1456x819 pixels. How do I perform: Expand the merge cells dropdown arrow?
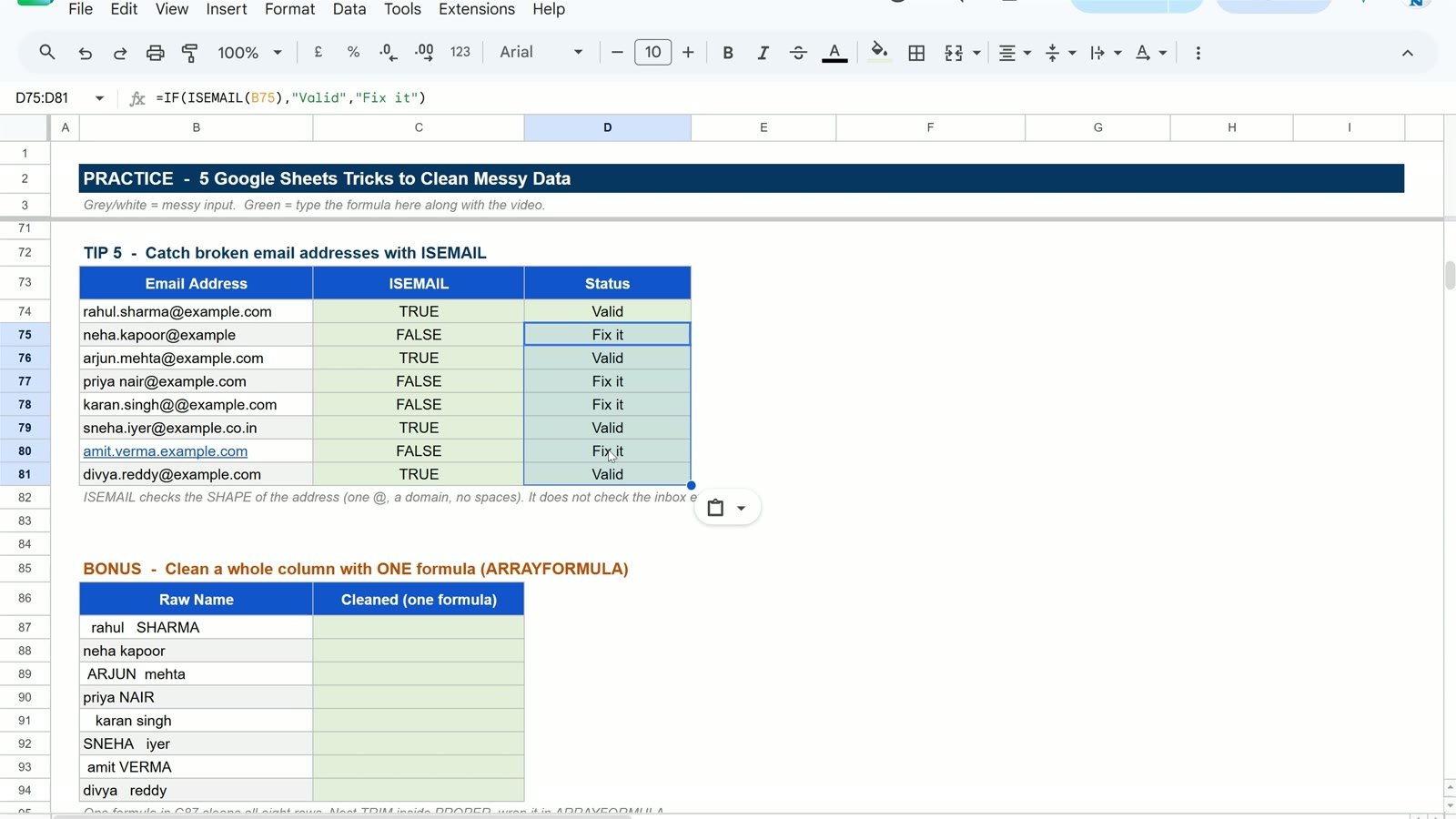click(x=976, y=53)
